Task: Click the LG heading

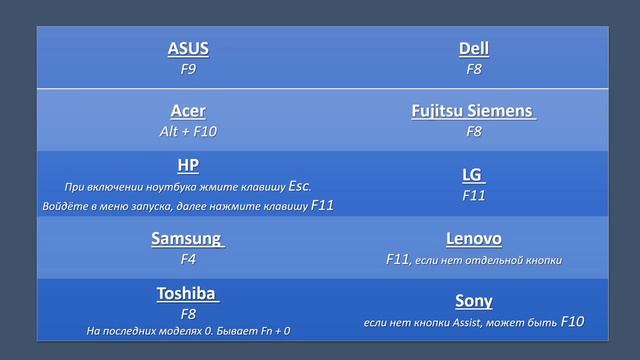Action: click(473, 175)
